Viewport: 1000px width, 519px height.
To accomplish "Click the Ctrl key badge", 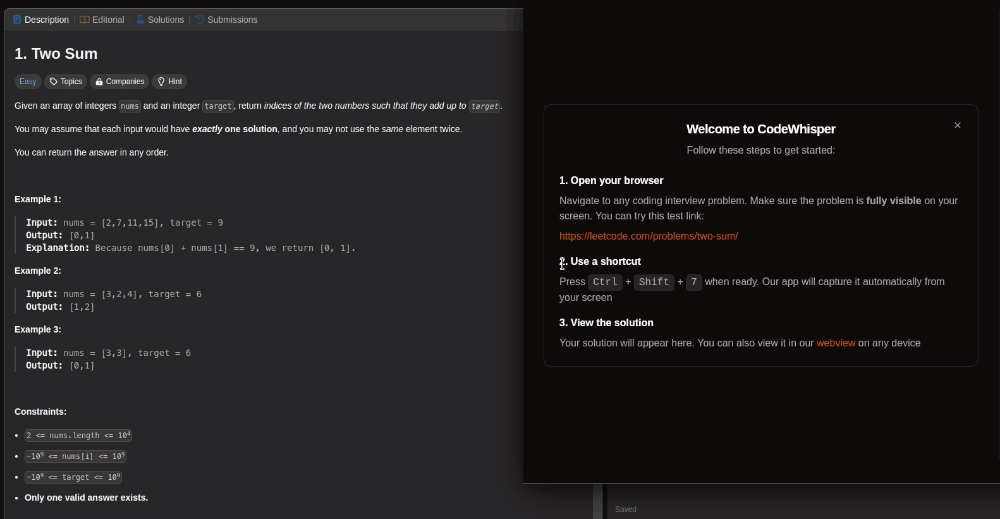I will click(605, 282).
